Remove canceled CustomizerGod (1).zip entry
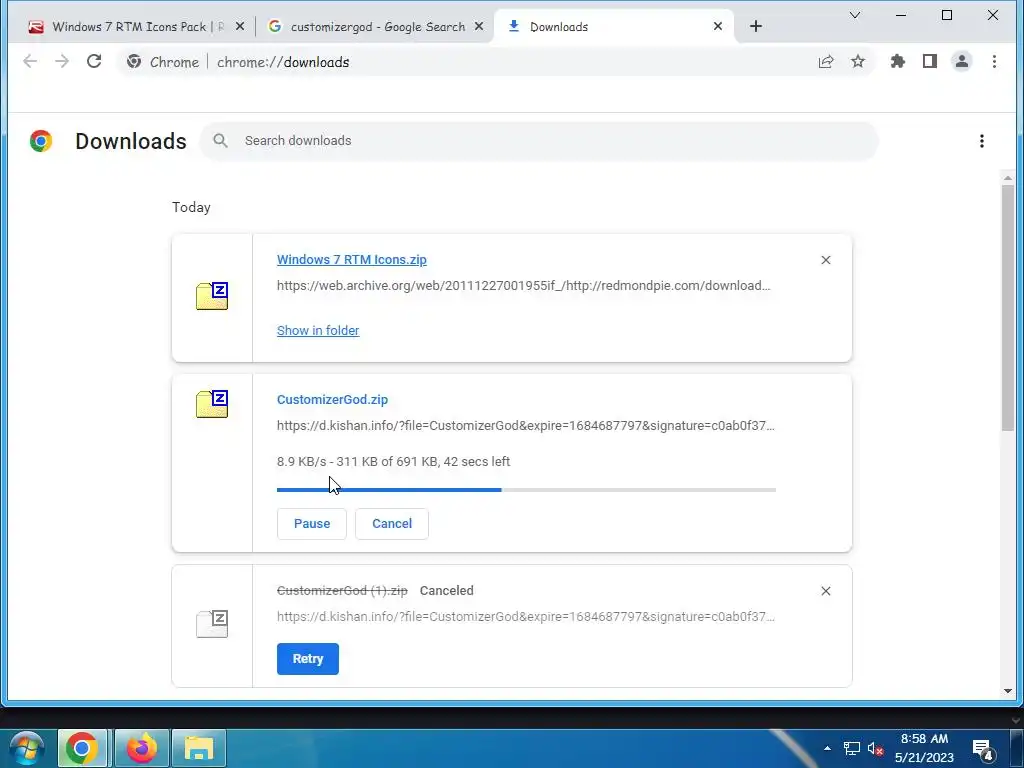The height and width of the screenshot is (768, 1024). pos(825,591)
